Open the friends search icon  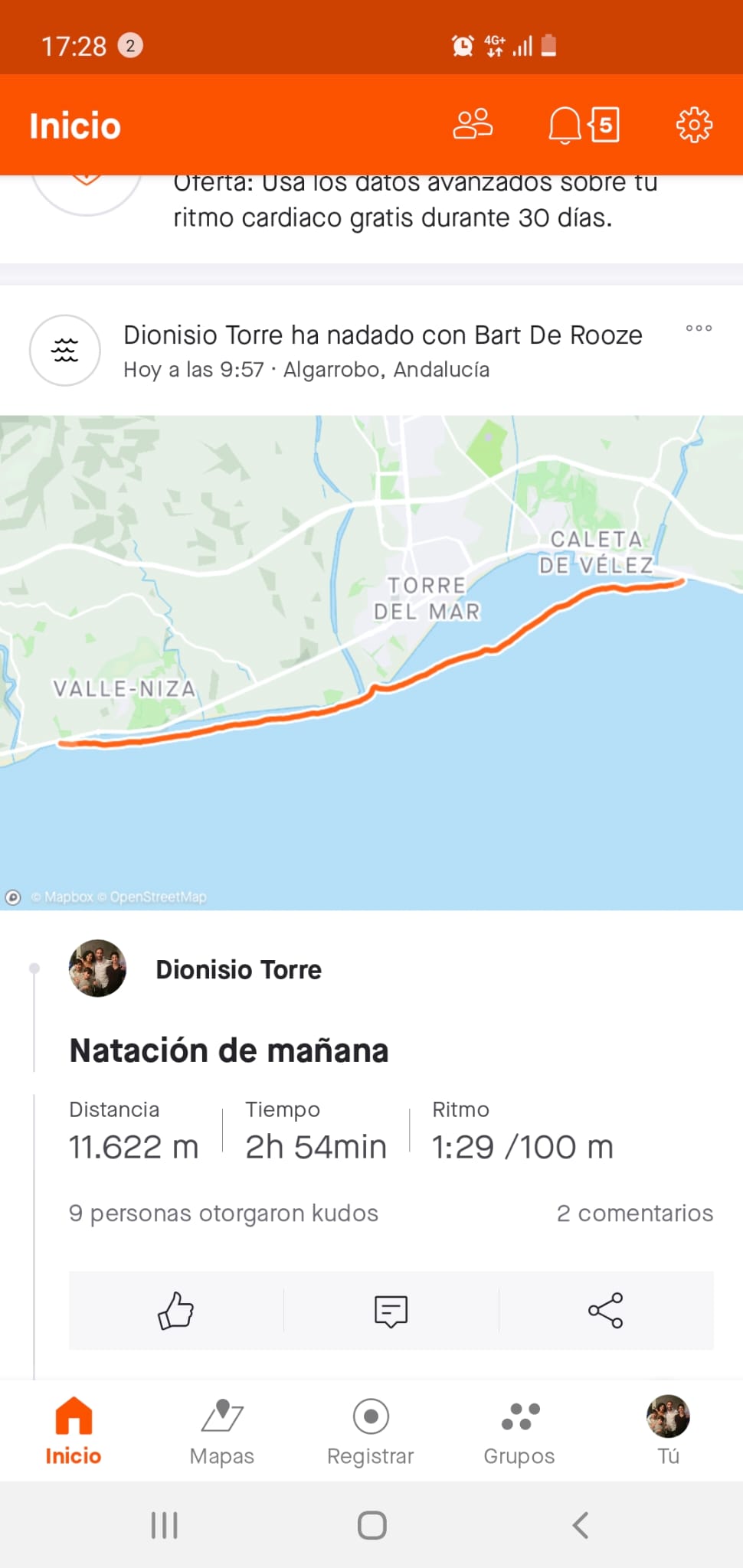tap(473, 124)
